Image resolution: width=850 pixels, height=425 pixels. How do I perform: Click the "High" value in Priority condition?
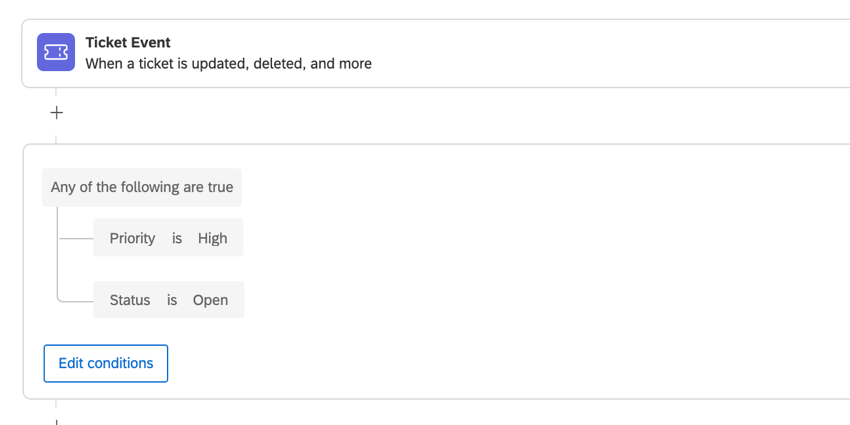[x=212, y=238]
